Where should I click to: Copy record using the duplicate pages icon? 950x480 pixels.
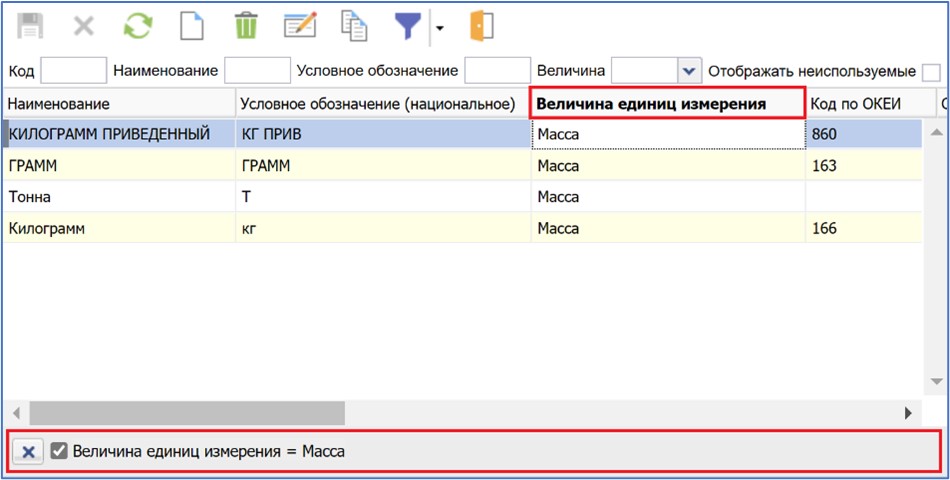pyautogui.click(x=353, y=27)
